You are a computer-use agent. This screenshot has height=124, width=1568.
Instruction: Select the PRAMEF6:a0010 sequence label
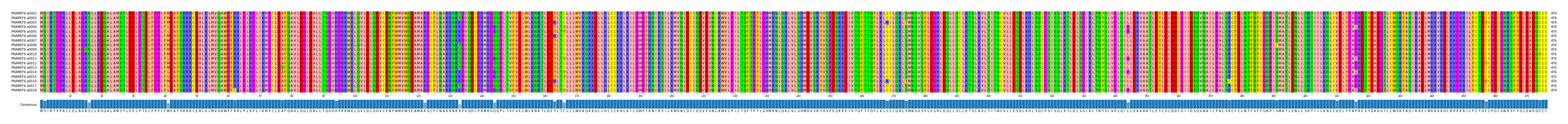coord(24,54)
